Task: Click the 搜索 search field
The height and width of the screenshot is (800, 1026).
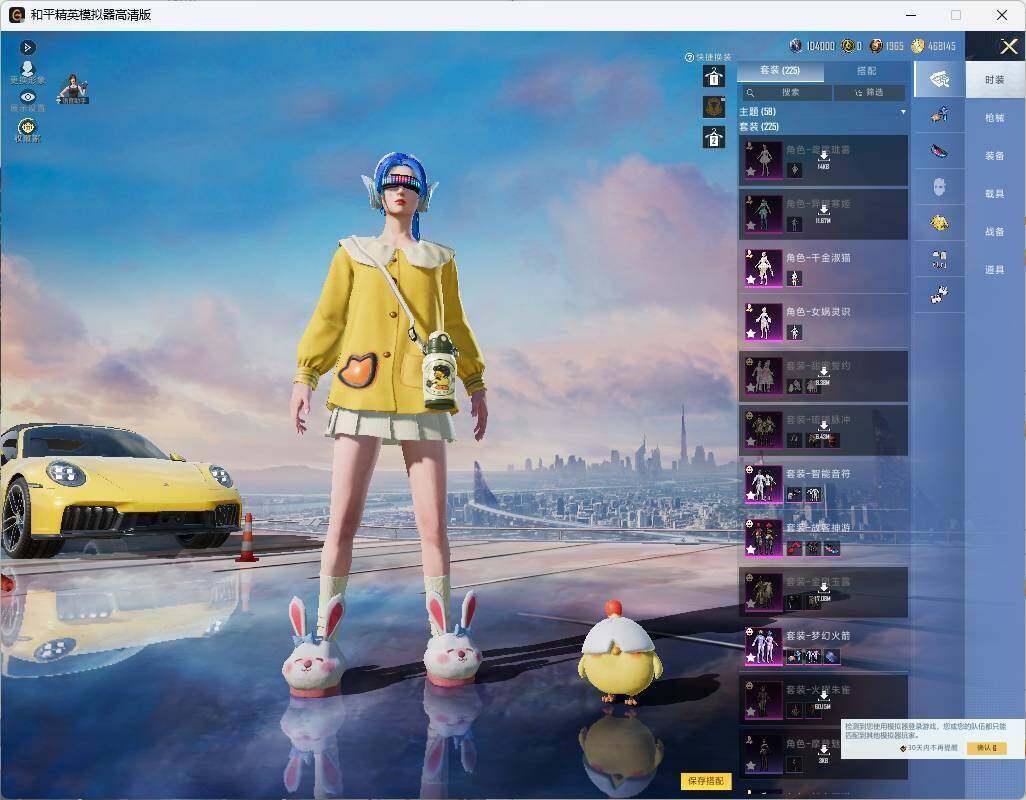Action: (786, 93)
